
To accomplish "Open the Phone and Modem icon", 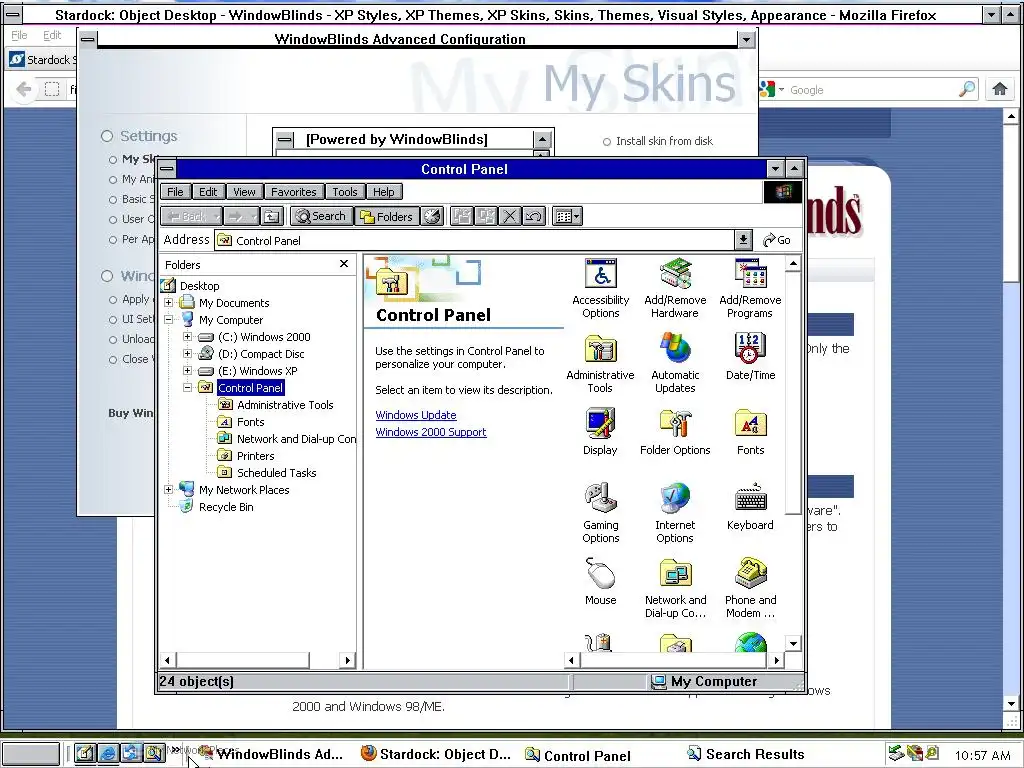I will [x=750, y=588].
